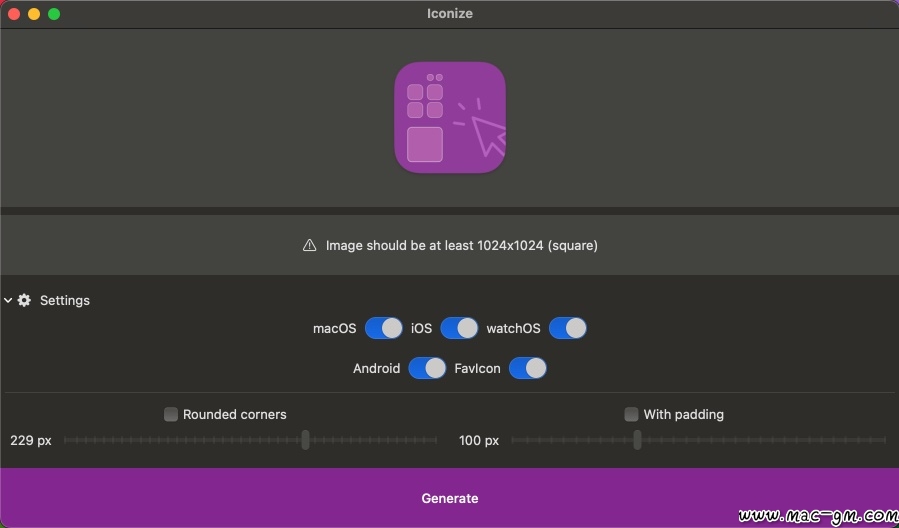Click the purple app icon preview image

click(x=450, y=117)
